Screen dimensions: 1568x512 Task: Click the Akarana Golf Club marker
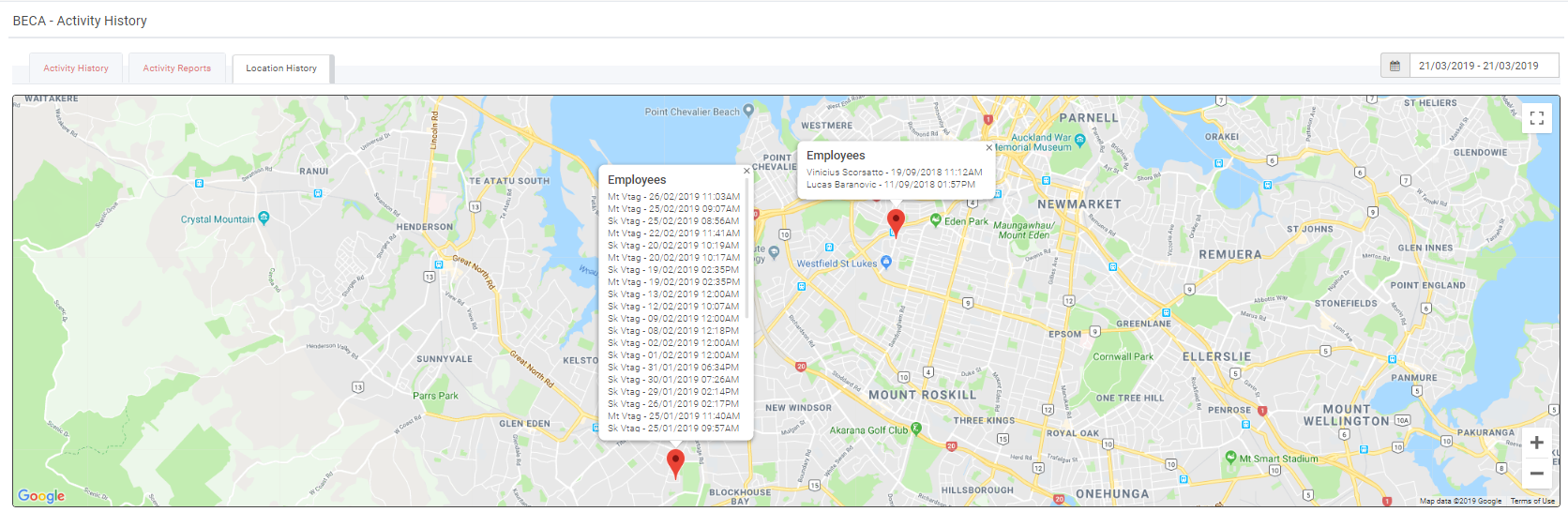(916, 429)
